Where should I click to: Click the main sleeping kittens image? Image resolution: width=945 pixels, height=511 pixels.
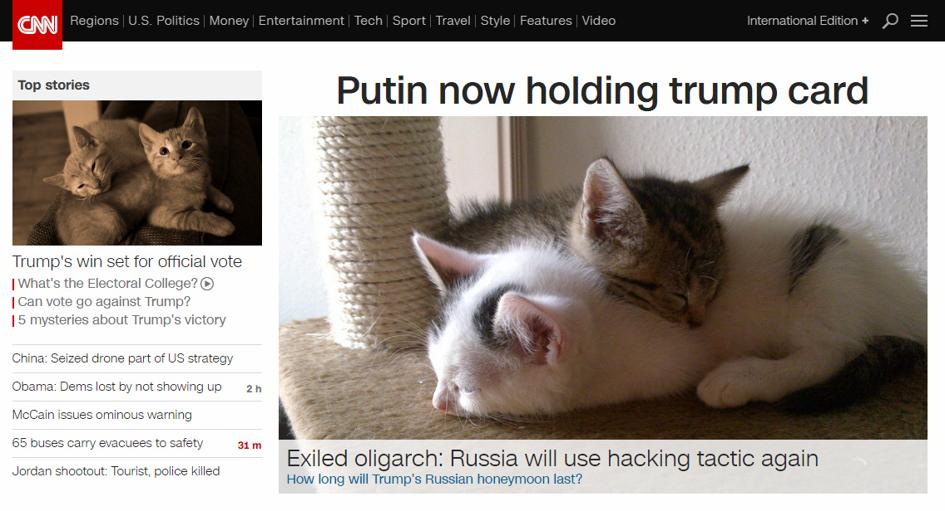pos(603,278)
